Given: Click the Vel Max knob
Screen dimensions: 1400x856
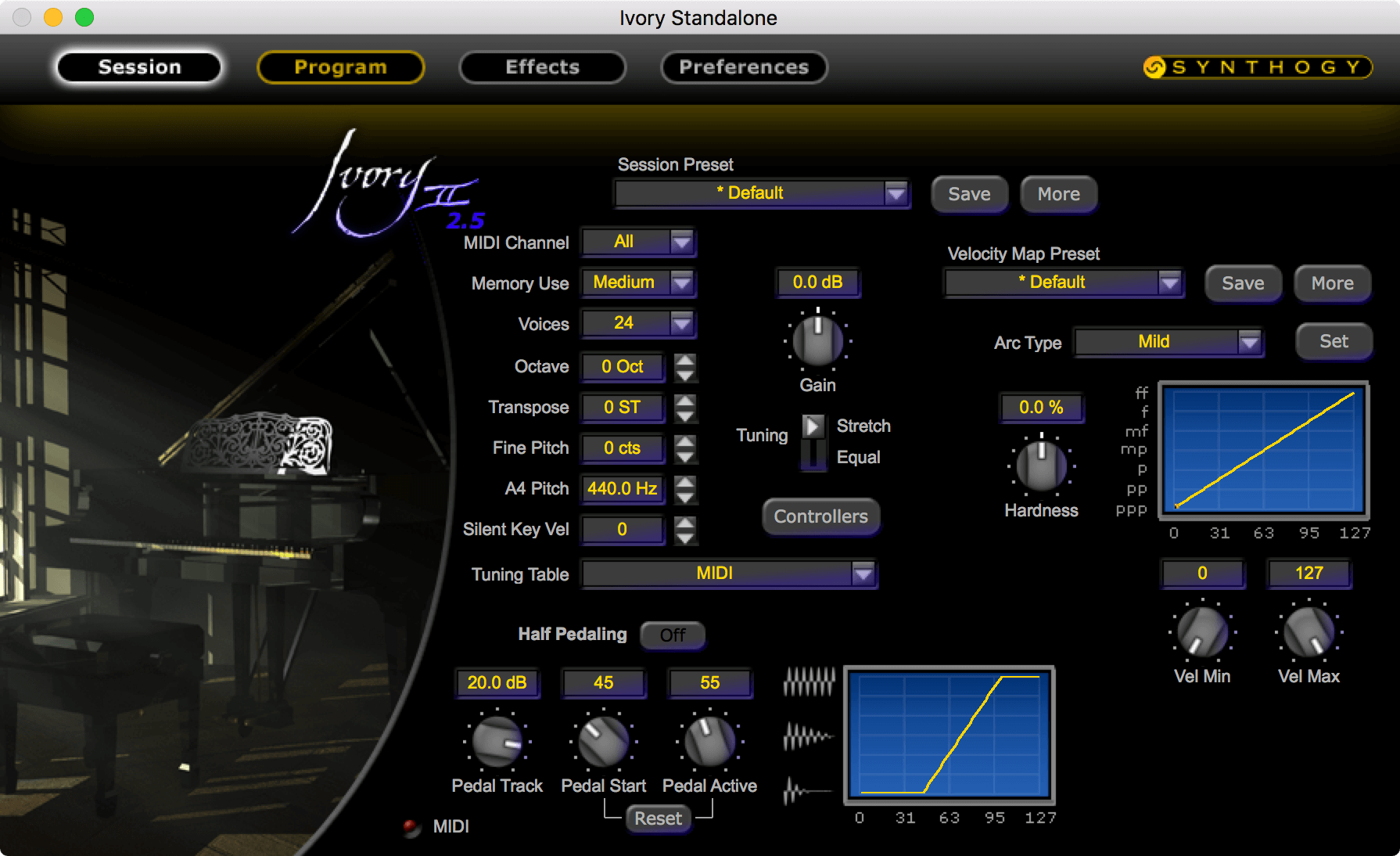Looking at the screenshot, I should [1309, 632].
